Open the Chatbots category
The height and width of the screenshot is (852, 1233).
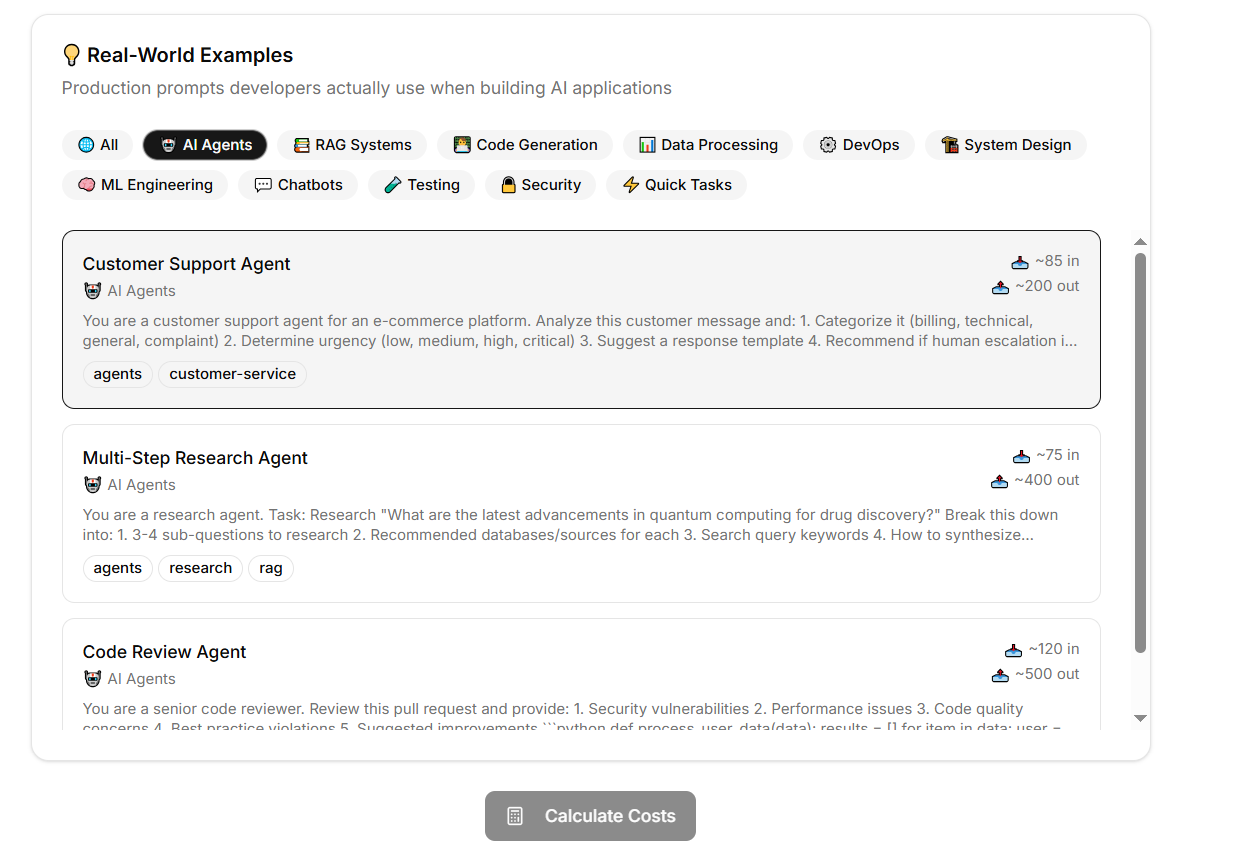click(298, 185)
